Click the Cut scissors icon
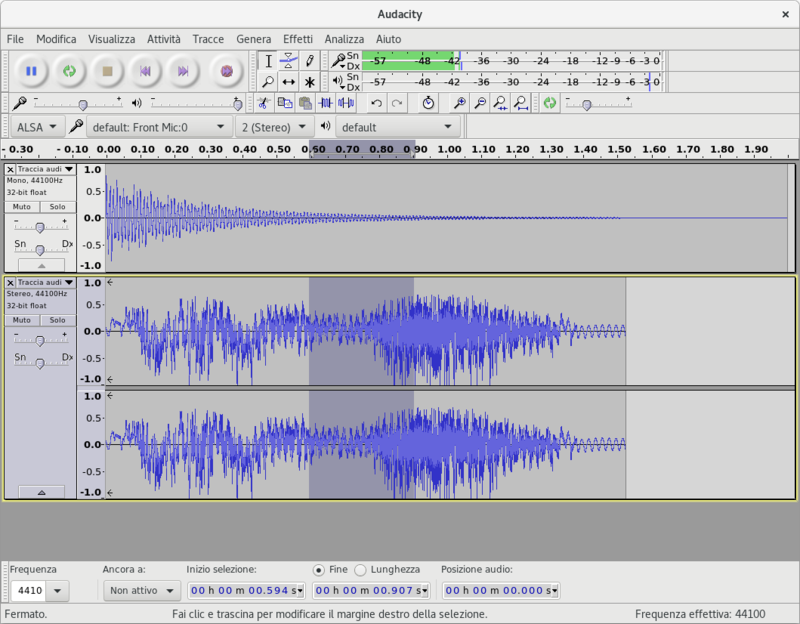Screen dimensions: 800x624 (262, 103)
